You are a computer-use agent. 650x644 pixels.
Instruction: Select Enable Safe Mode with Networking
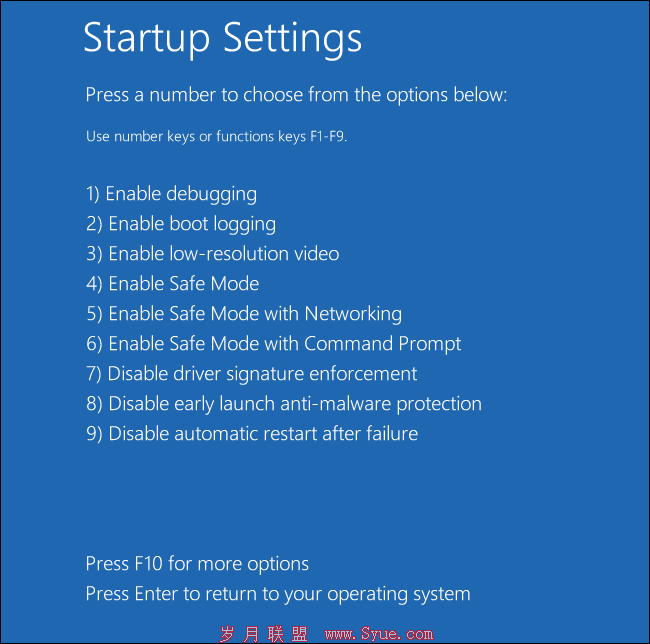[x=244, y=314]
